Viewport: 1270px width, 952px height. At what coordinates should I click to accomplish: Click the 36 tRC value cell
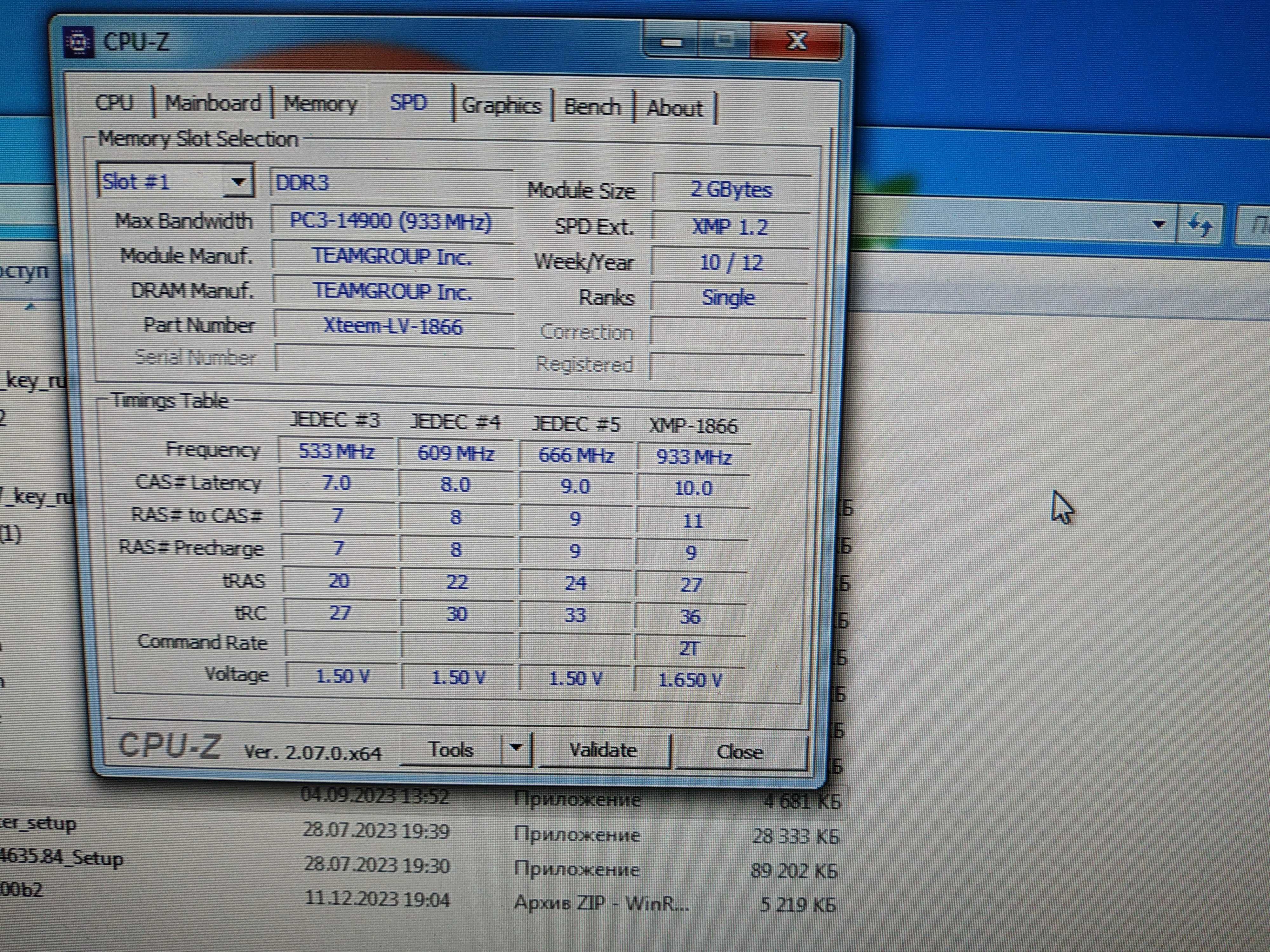tap(691, 617)
